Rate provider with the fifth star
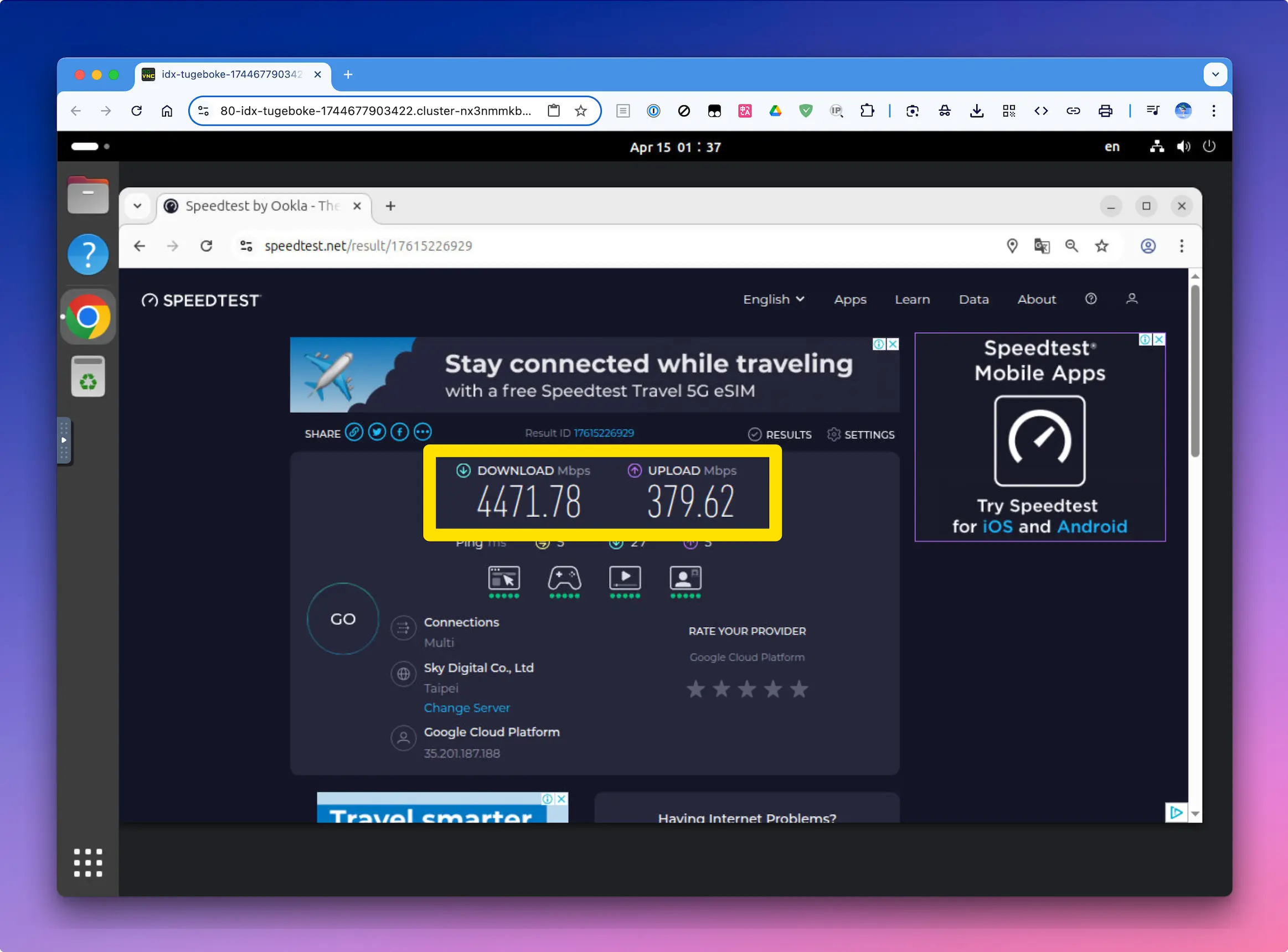Viewport: 1288px width, 952px height. [798, 689]
